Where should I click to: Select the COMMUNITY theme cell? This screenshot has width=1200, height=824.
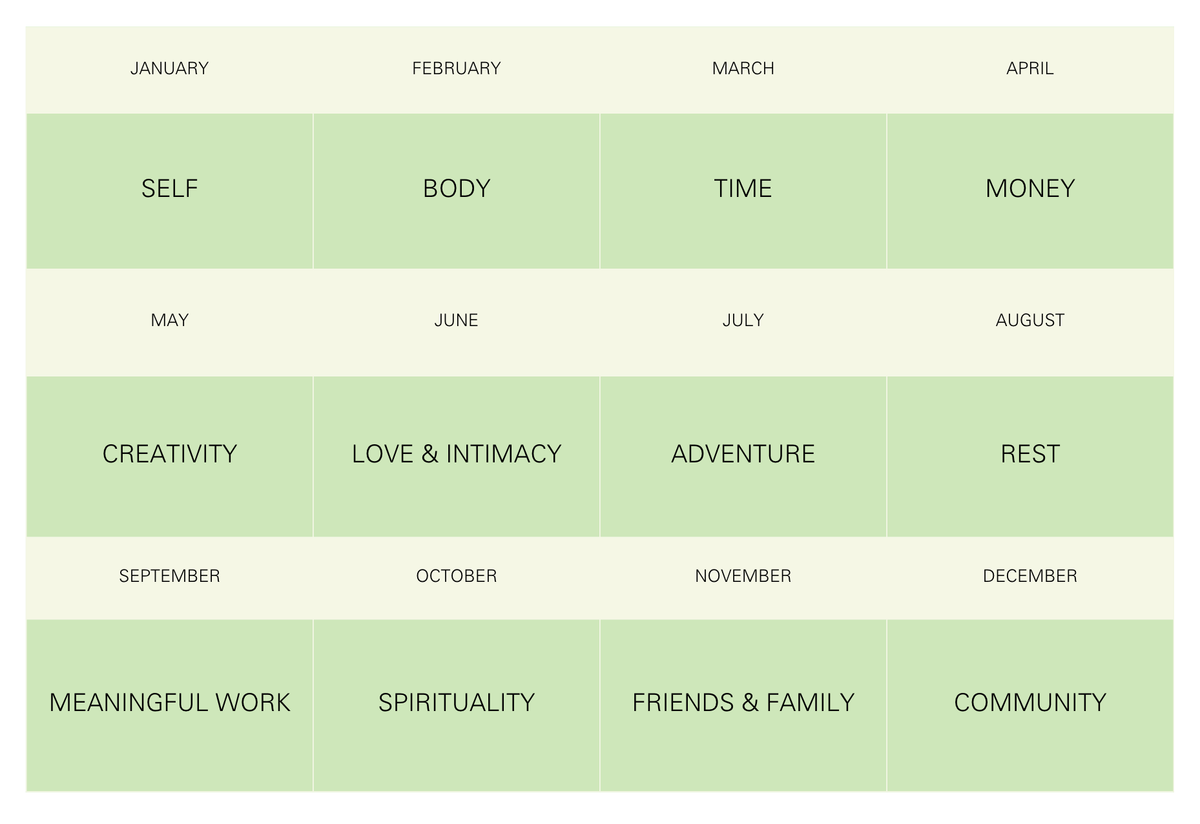point(1030,703)
